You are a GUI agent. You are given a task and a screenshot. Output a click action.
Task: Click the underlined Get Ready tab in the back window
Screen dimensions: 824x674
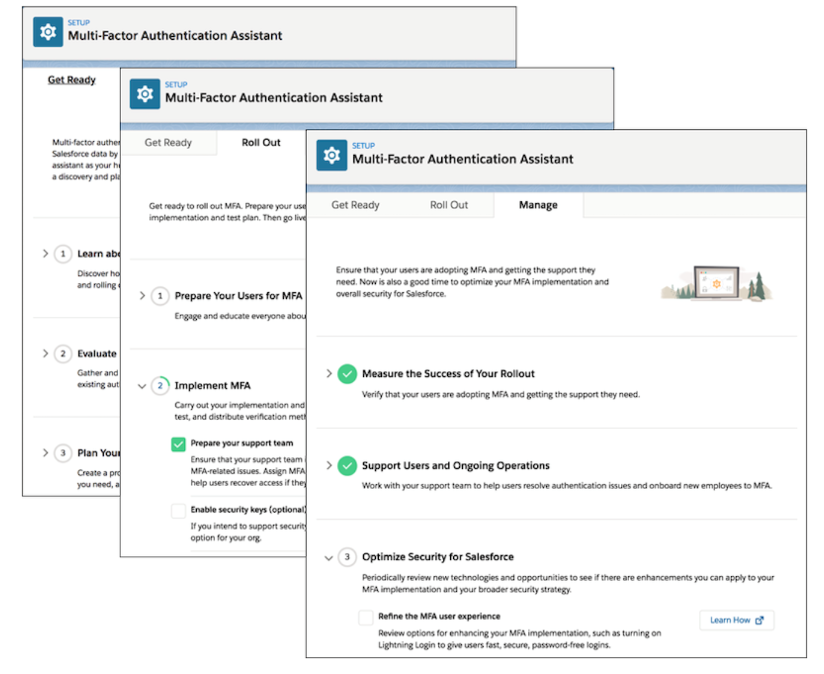71,80
